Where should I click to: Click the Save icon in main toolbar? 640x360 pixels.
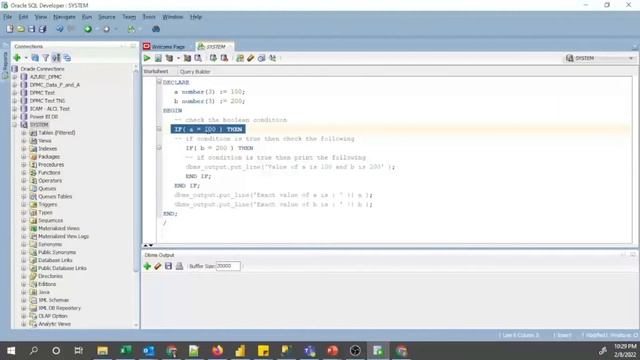31,29
